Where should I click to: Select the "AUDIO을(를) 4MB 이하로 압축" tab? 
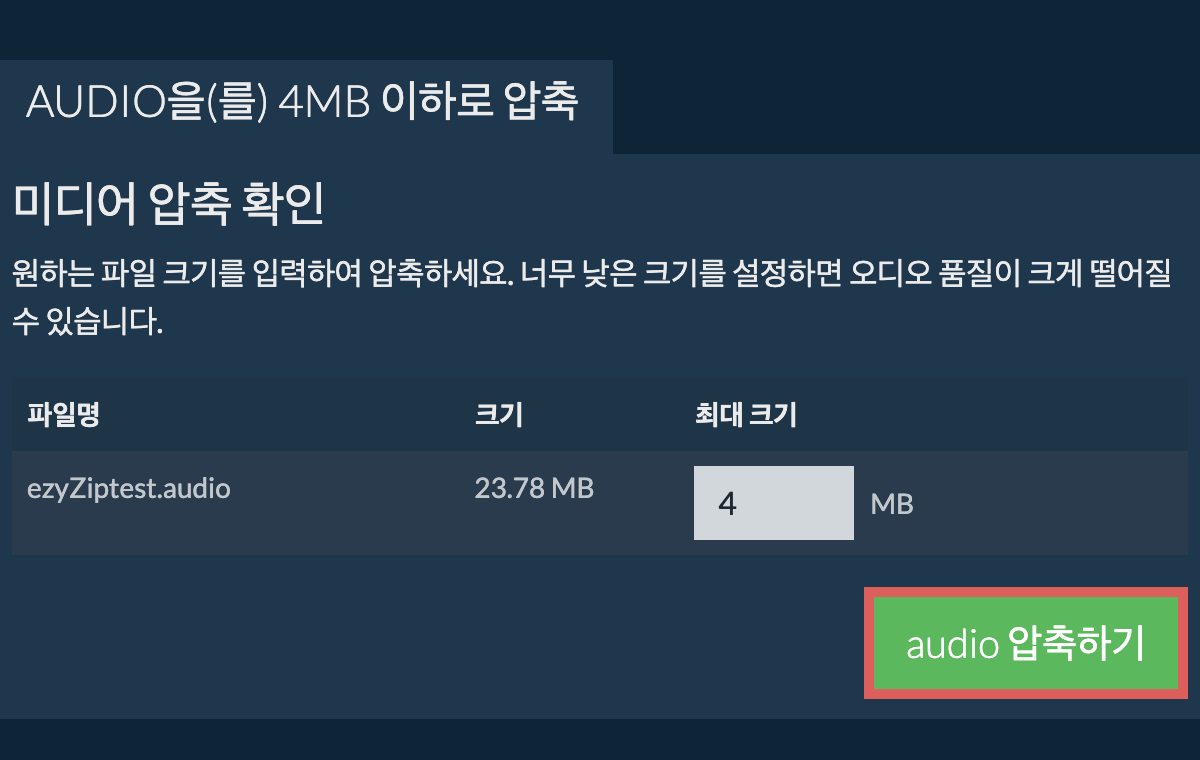click(x=306, y=102)
